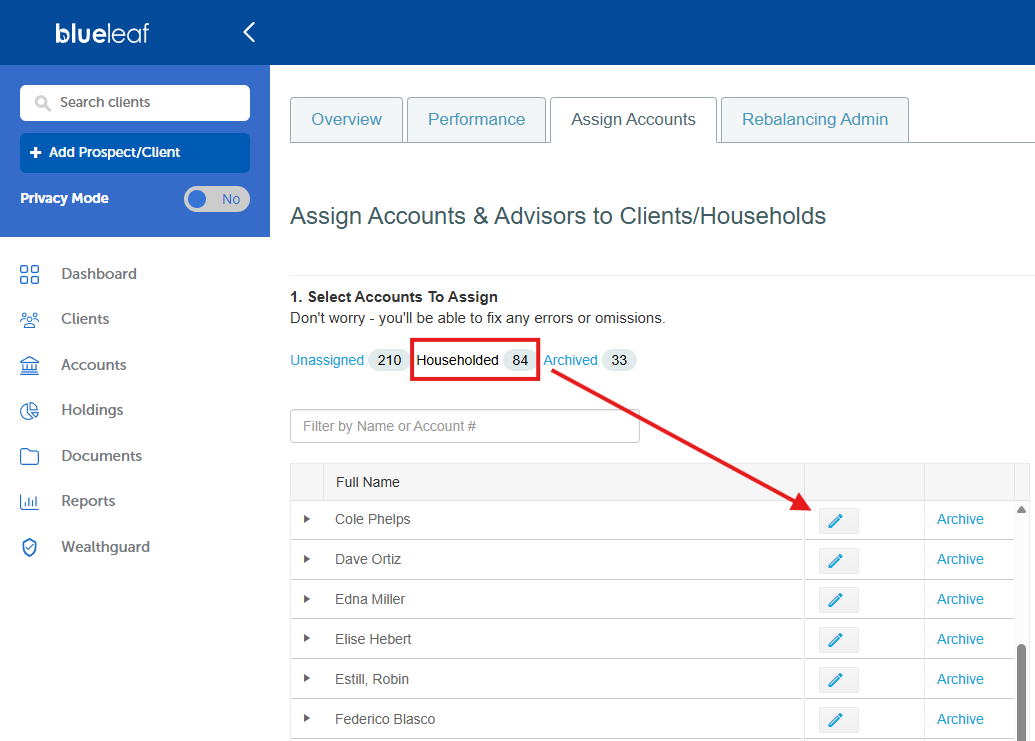Click the 84 count badge beside Householded

click(x=520, y=360)
